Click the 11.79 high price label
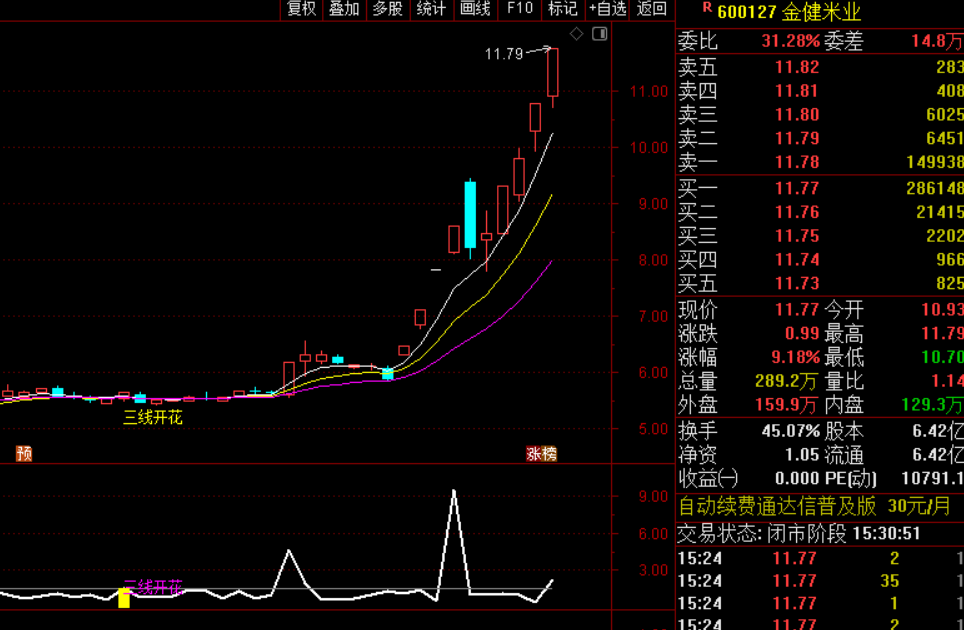964x630 pixels. pos(504,54)
